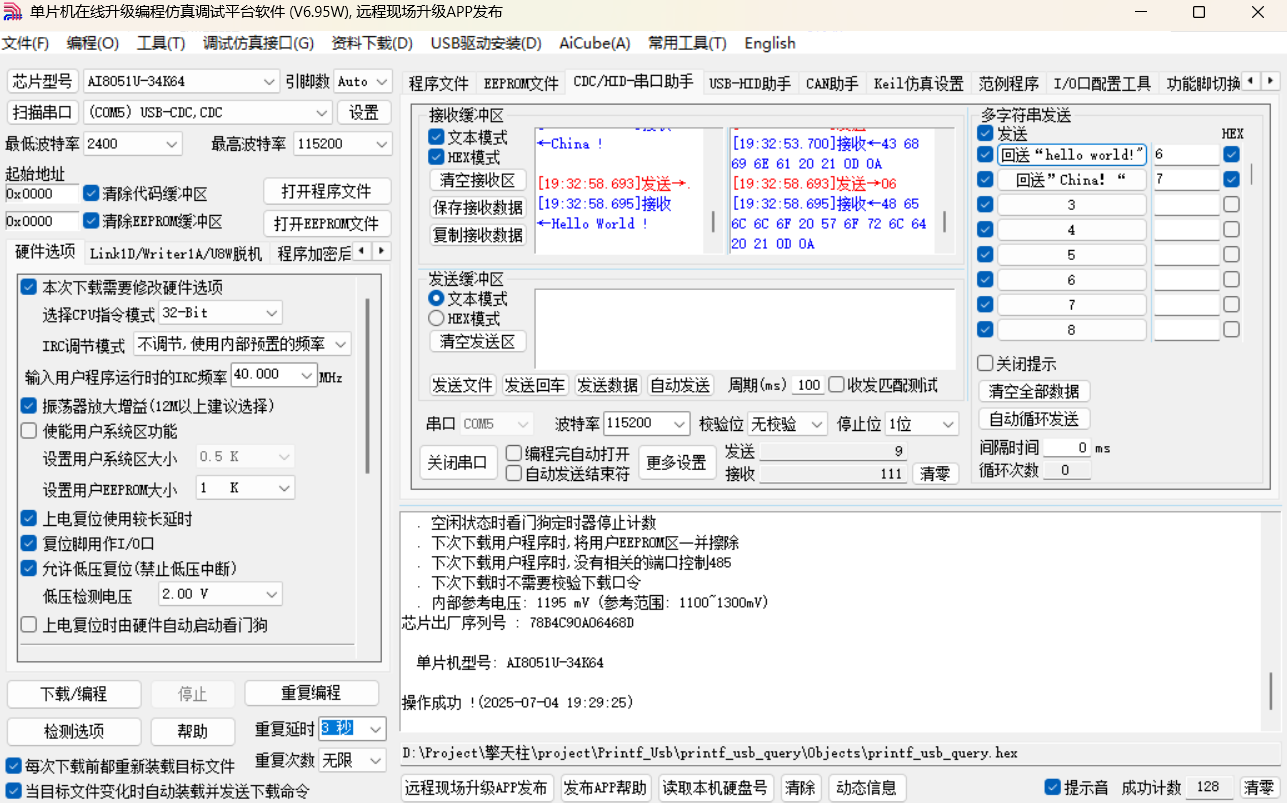Open 最低波特率 2400 dropdown
The height and width of the screenshot is (803, 1287).
tap(133, 144)
